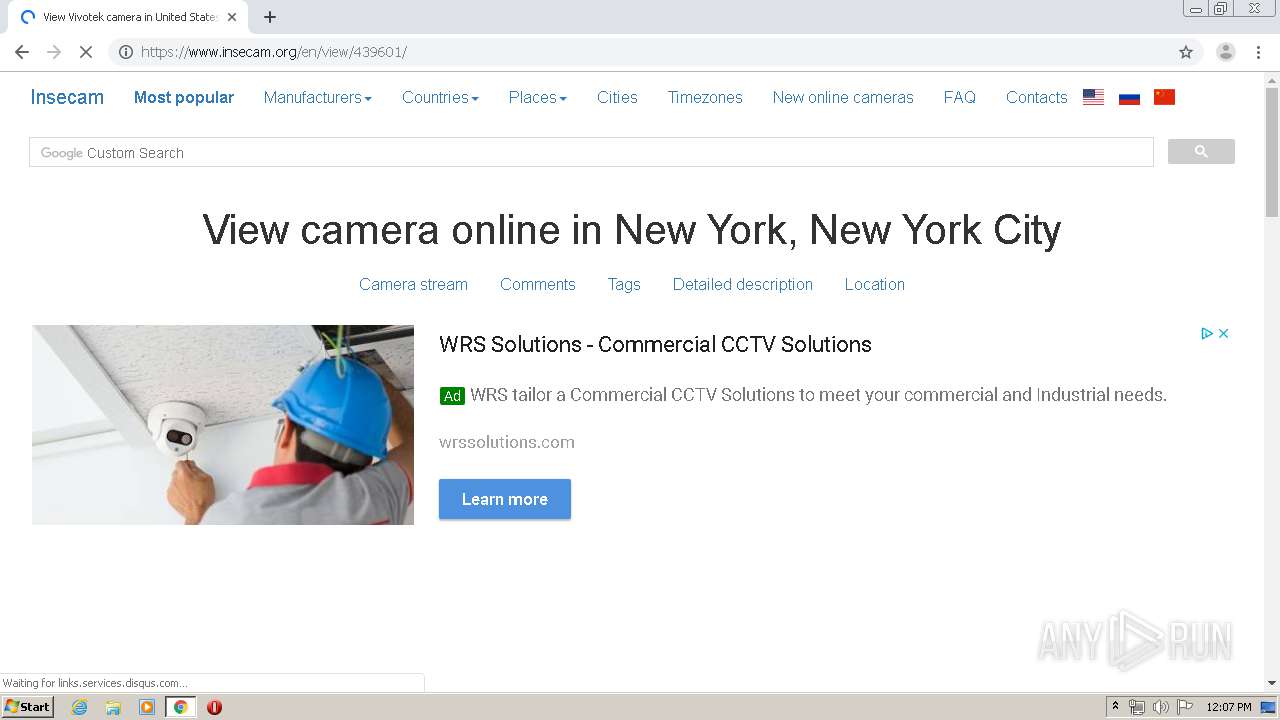Click the browser address bar URL

coord(274,52)
